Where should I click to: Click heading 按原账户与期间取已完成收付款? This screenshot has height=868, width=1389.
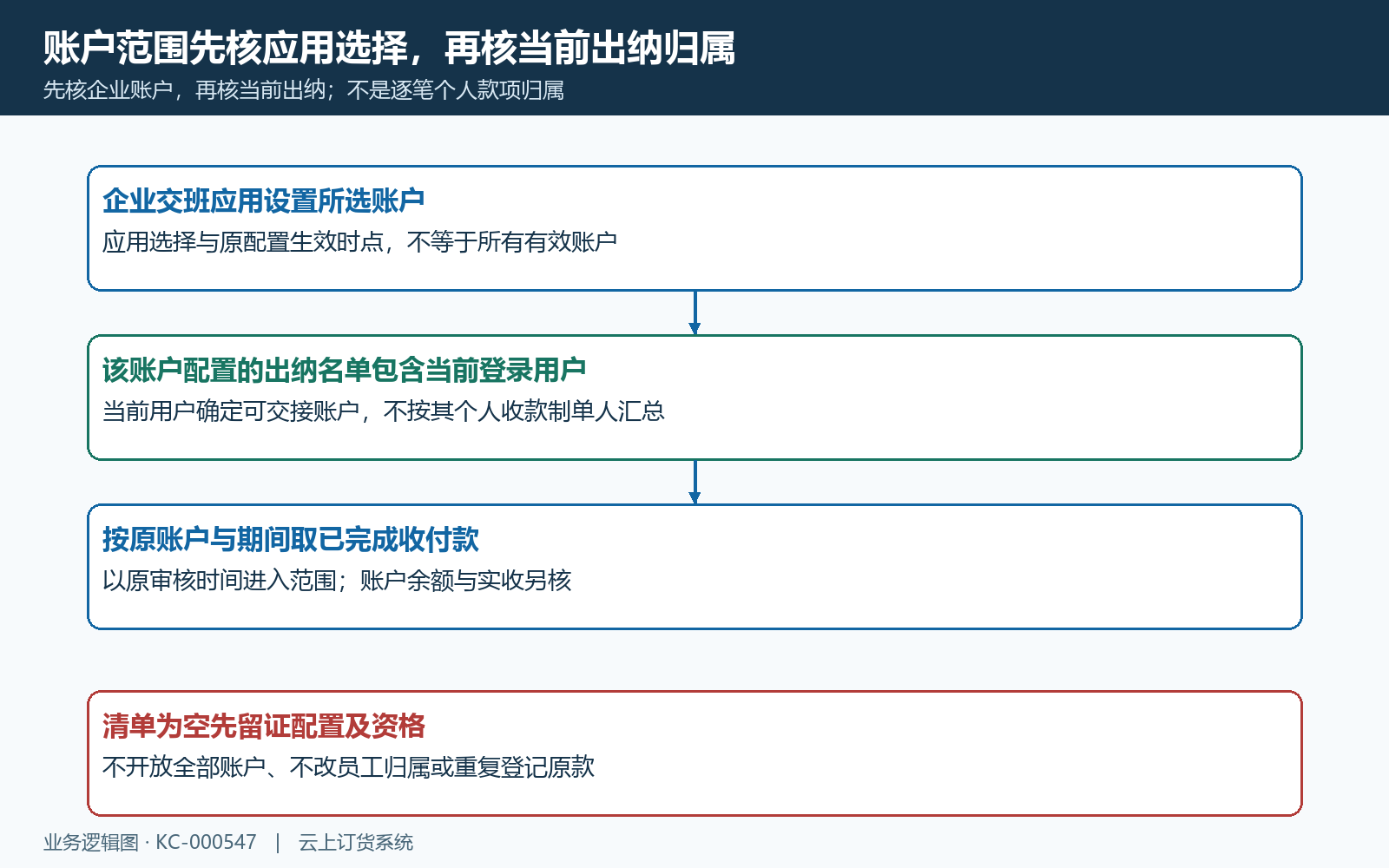[x=290, y=539]
